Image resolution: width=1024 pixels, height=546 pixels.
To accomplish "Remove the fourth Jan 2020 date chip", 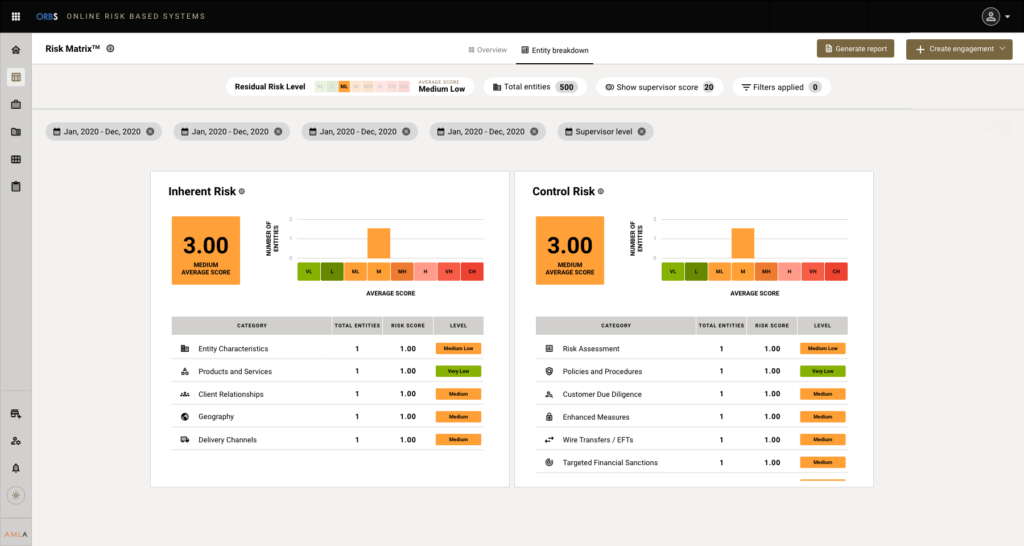I will click(x=534, y=131).
